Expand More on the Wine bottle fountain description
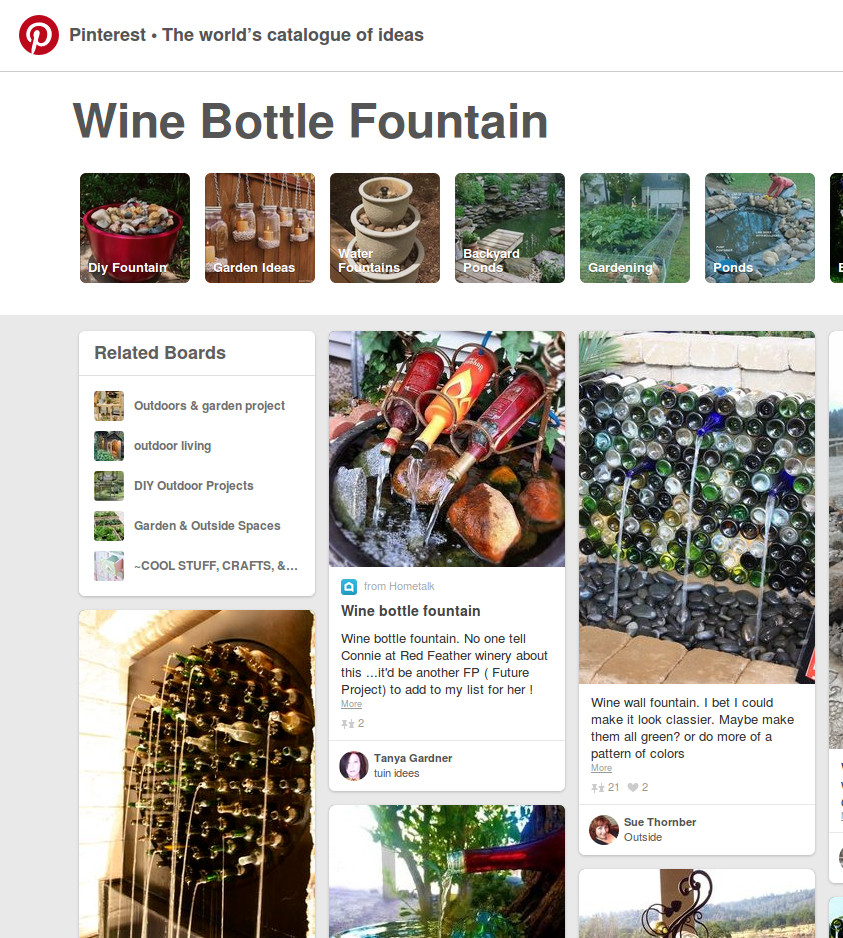The image size is (843, 938). [351, 704]
